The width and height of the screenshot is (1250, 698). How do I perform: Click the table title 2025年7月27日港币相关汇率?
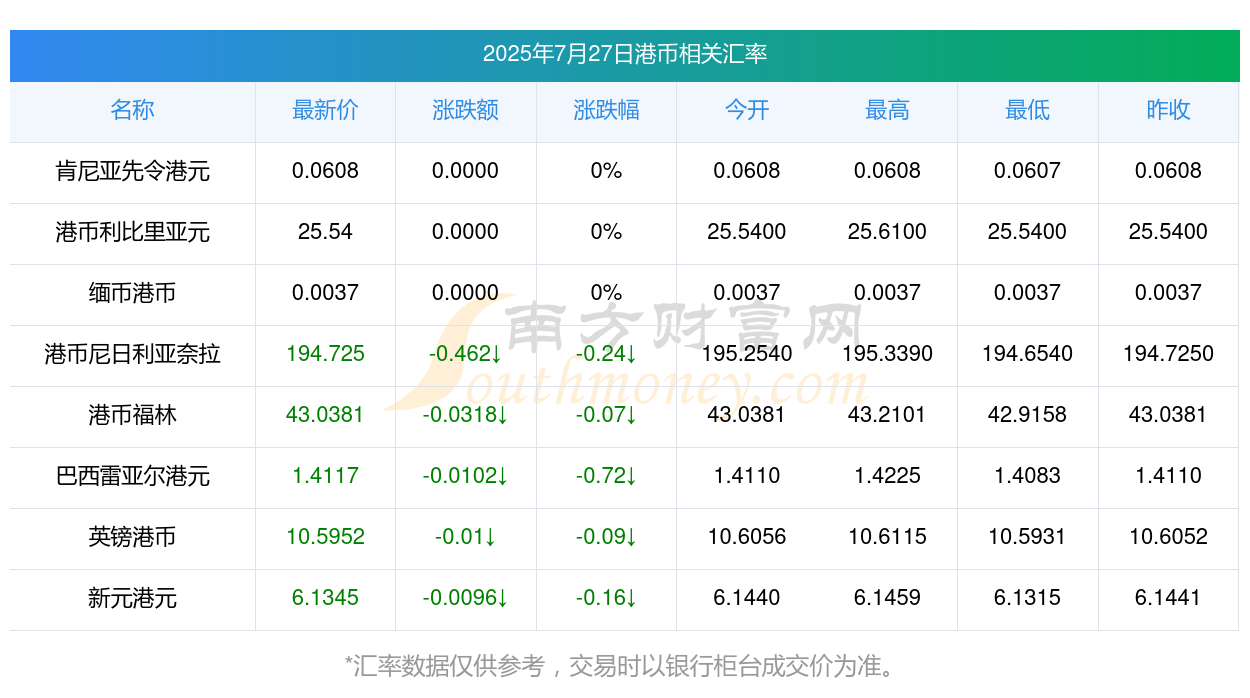tap(625, 54)
